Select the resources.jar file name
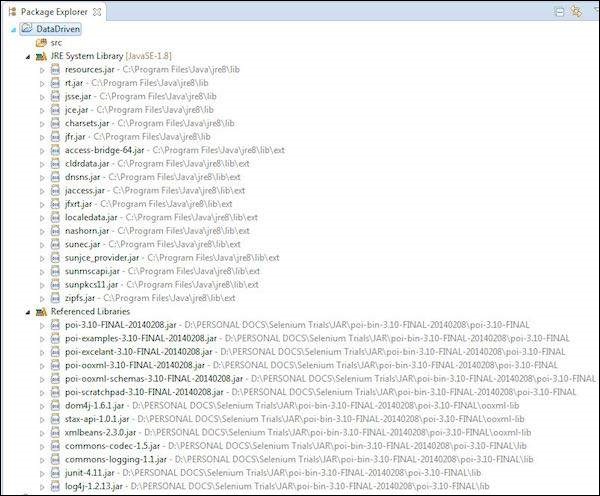600x496 pixels. pos(90,70)
